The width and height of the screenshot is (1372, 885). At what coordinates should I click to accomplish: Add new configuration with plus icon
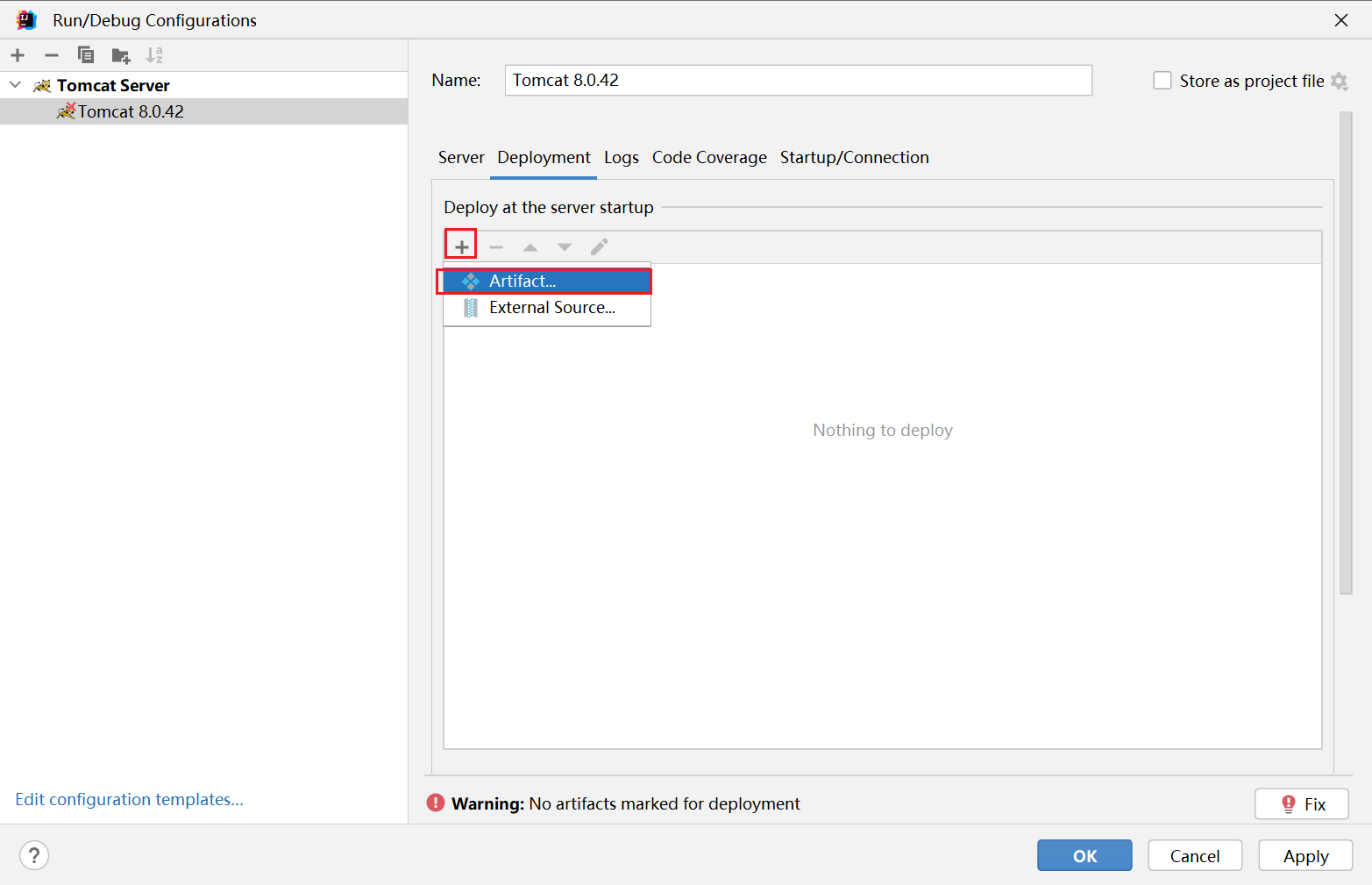click(18, 55)
